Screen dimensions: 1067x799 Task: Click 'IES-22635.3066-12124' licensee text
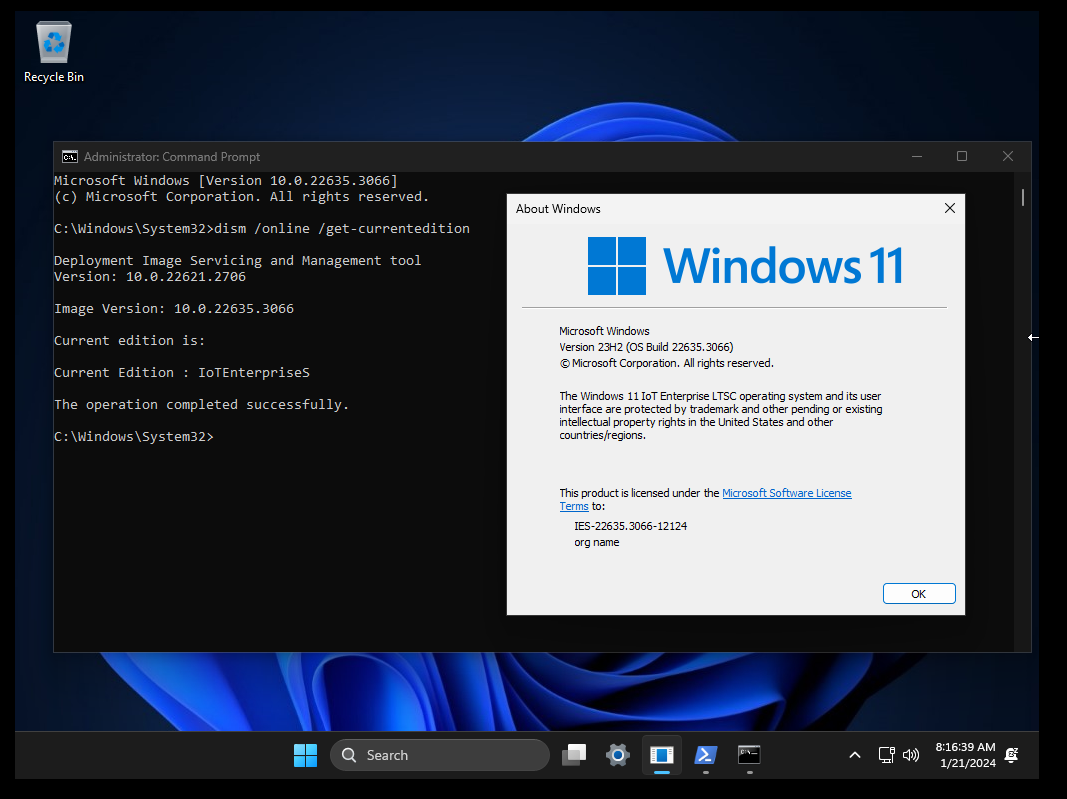click(x=630, y=526)
